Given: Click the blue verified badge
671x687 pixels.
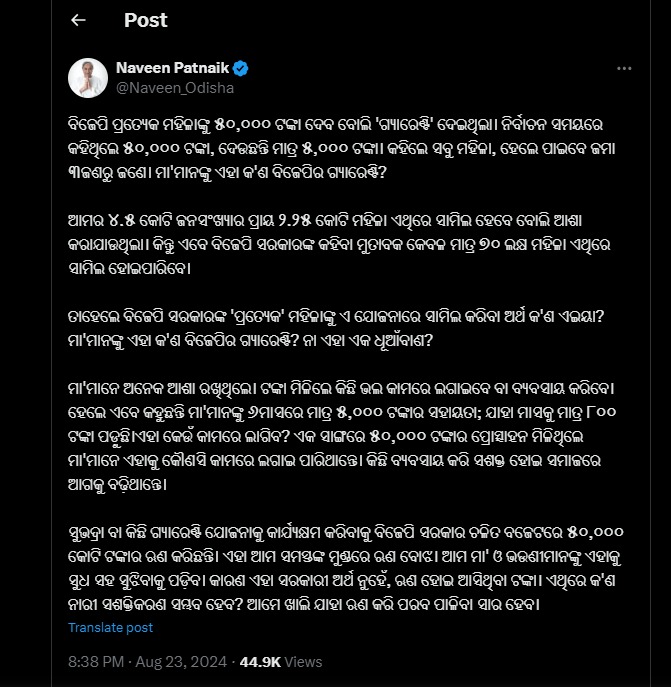Looking at the screenshot, I should (241, 69).
